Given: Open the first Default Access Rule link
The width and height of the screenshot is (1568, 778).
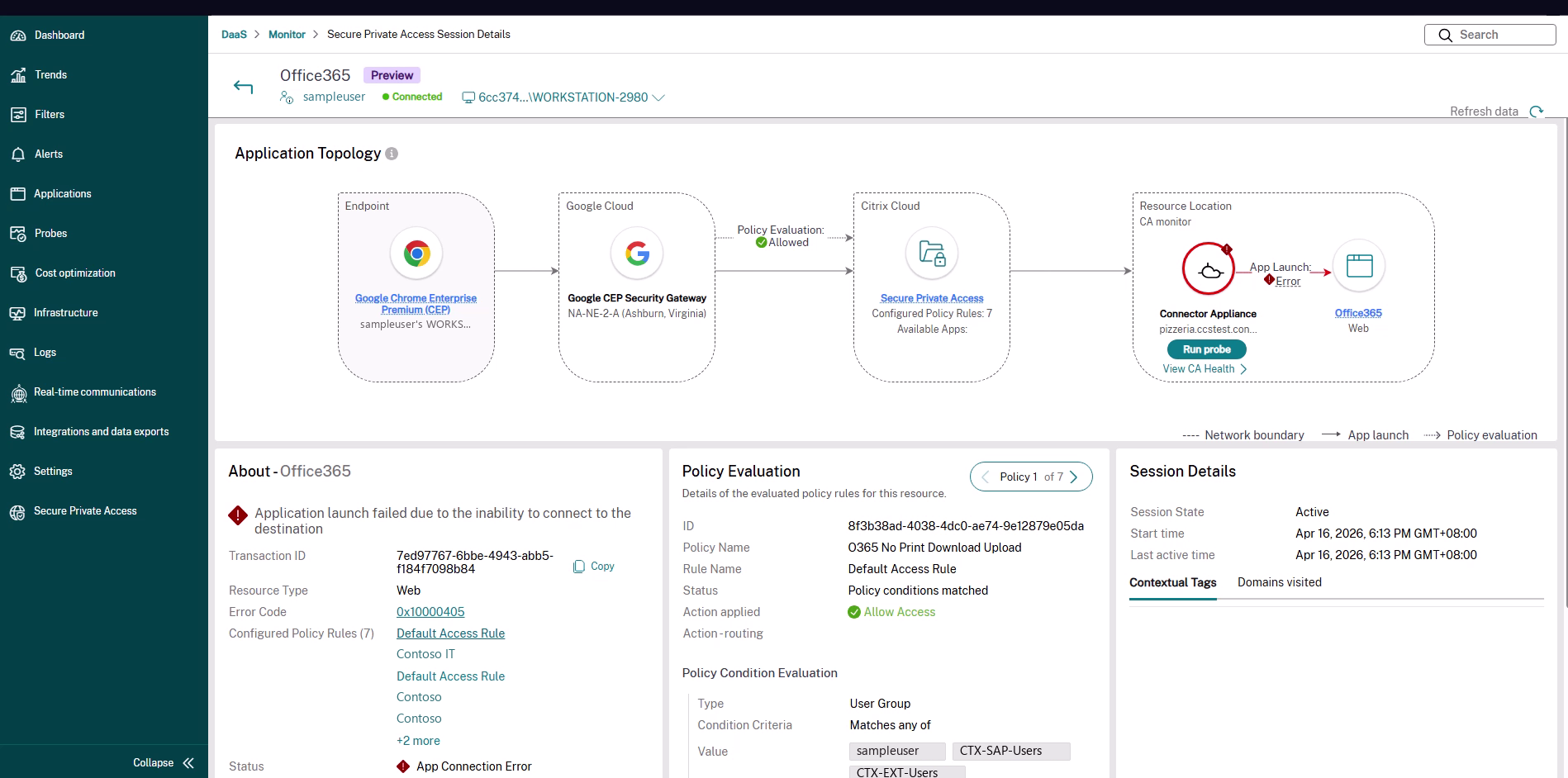Looking at the screenshot, I should 450,633.
